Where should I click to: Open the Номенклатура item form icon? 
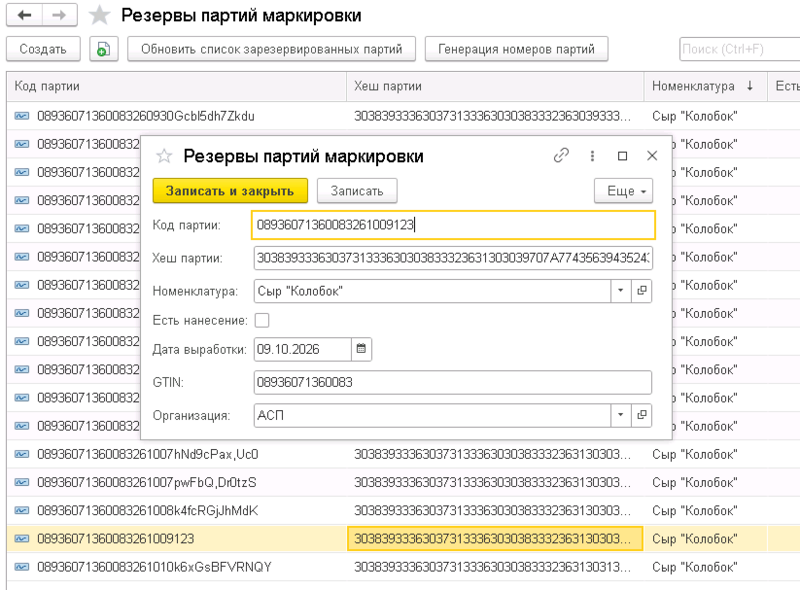click(x=642, y=291)
